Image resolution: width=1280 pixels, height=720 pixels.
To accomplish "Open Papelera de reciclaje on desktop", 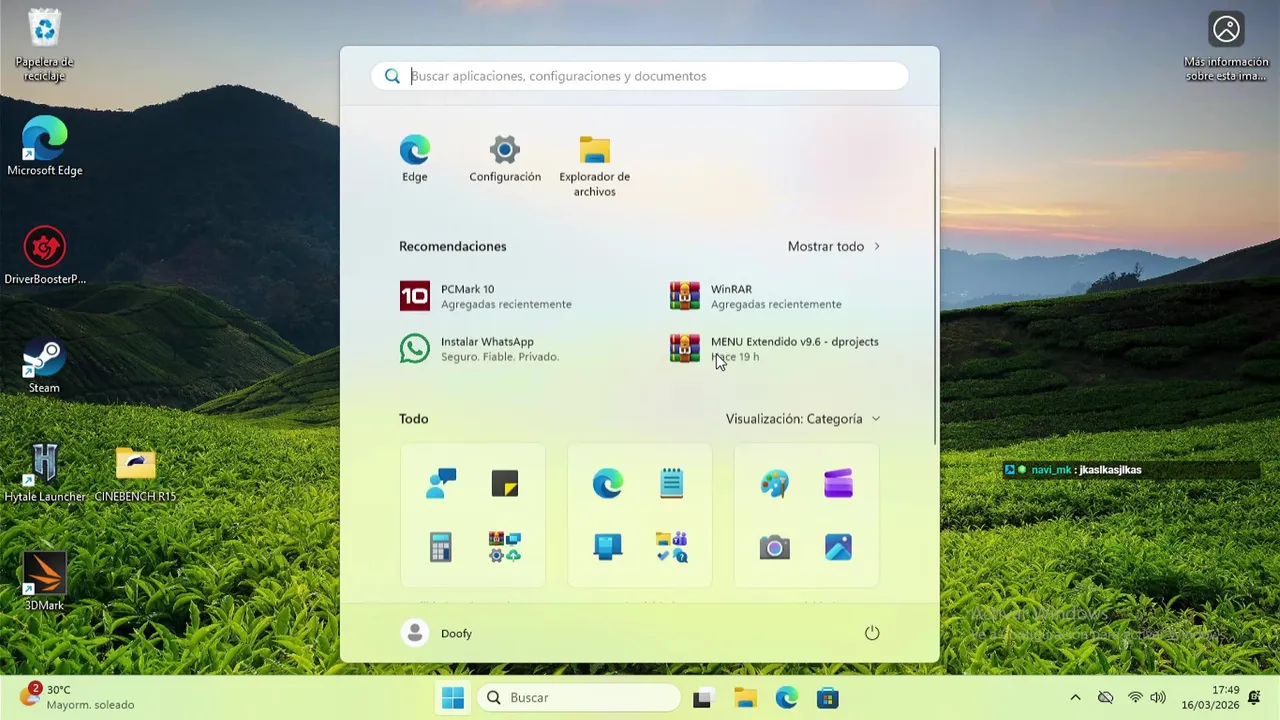I will click(x=45, y=46).
